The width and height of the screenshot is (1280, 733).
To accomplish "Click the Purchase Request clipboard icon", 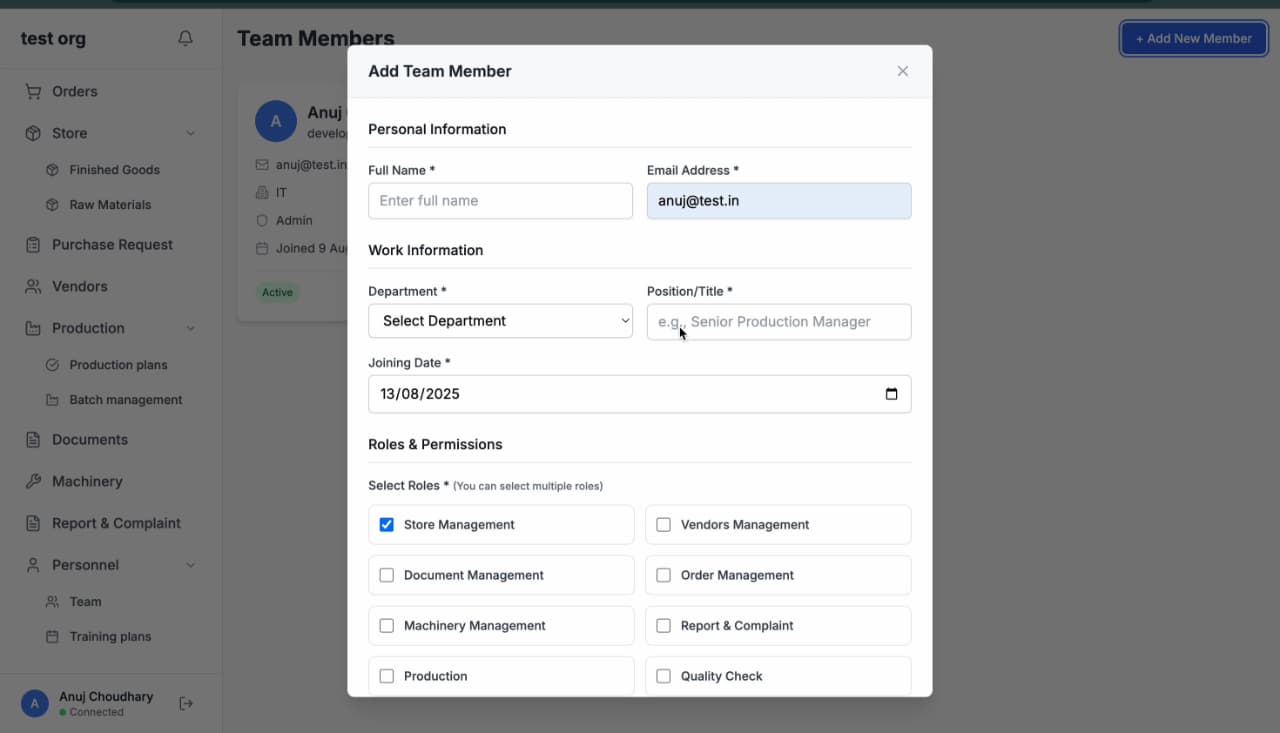I will pos(33,245).
